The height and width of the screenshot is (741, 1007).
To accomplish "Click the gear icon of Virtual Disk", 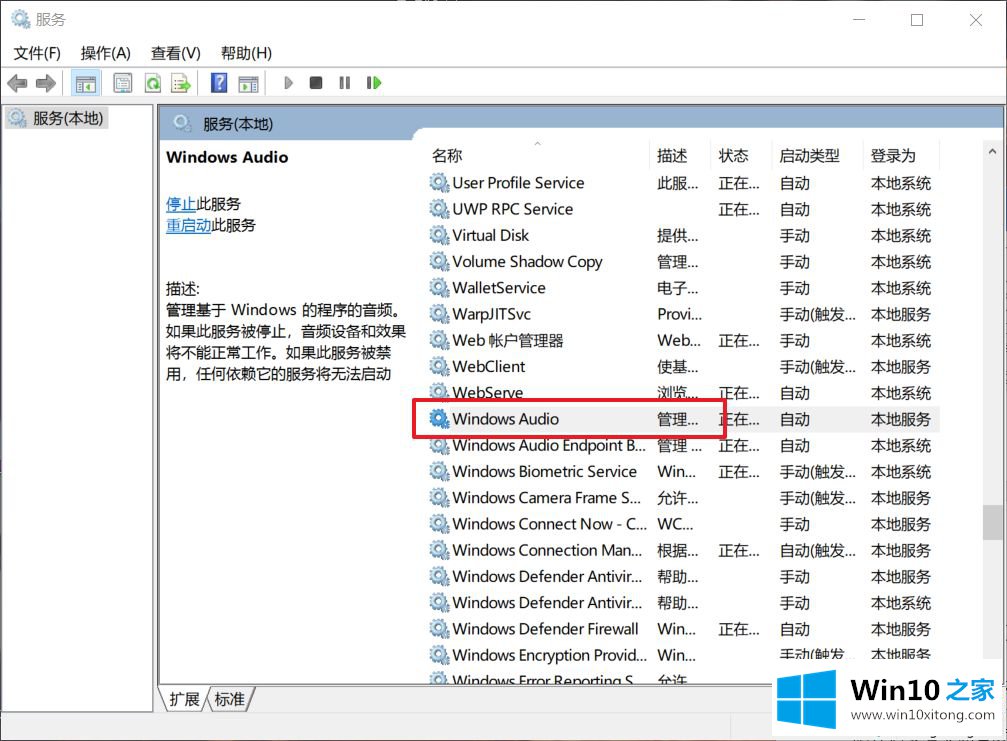I will [439, 236].
